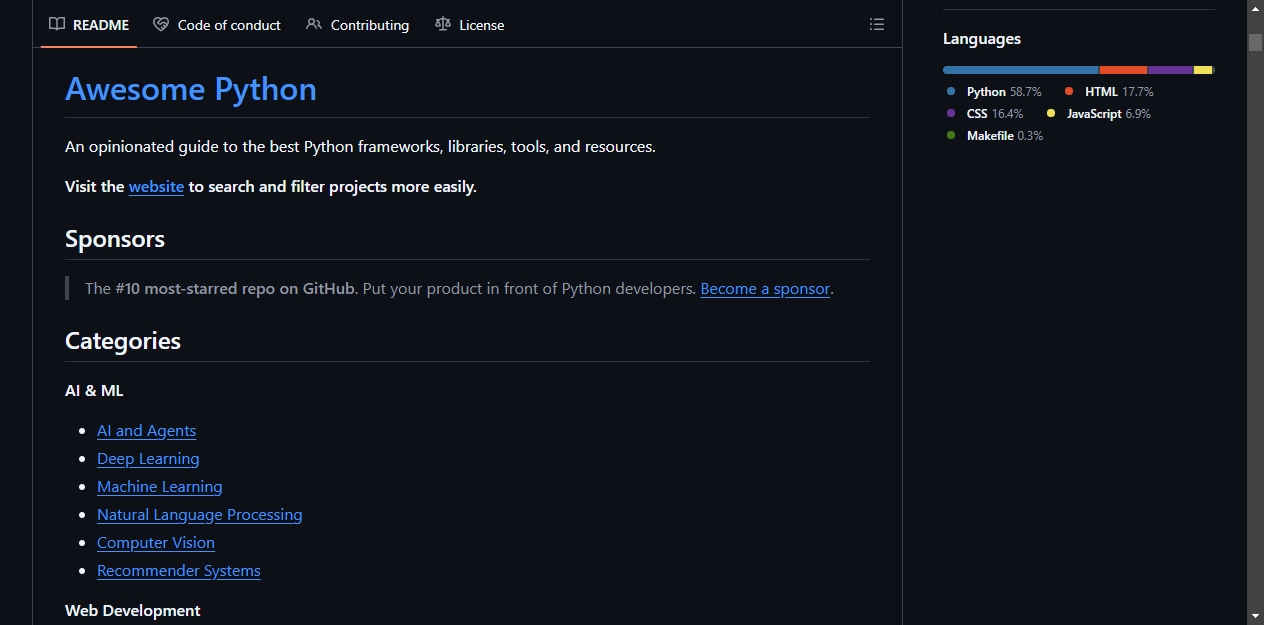
Task: Click the '#10 most-starred repo on GitHub' text
Action: point(235,289)
